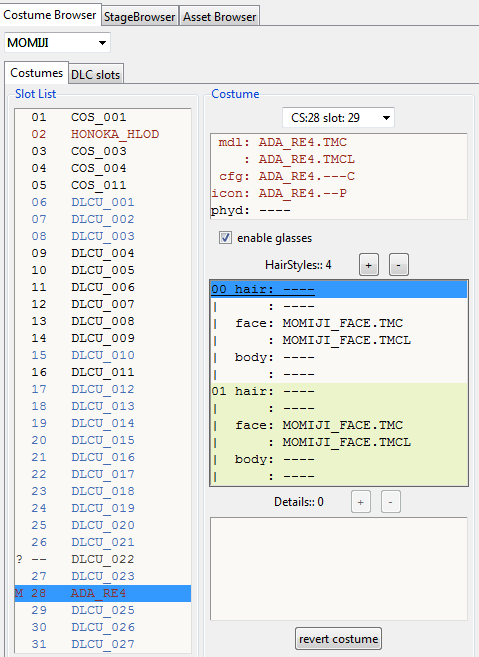Viewport: 479px width, 657px height.
Task: Expand the CS:28 slot: 29 dropdown
Action: pyautogui.click(x=338, y=118)
